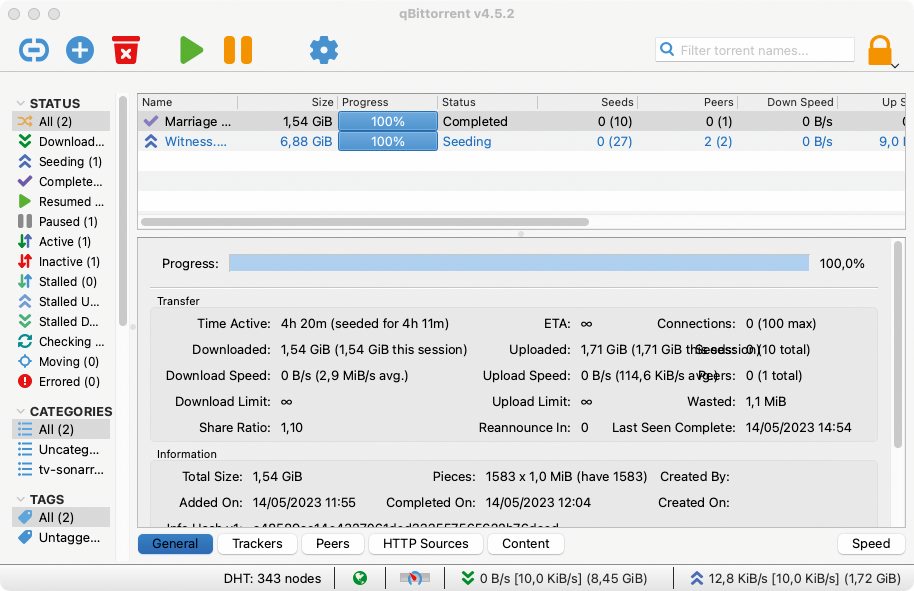Switch to the Peers tab
Image resolution: width=914 pixels, height=591 pixels.
pos(332,544)
